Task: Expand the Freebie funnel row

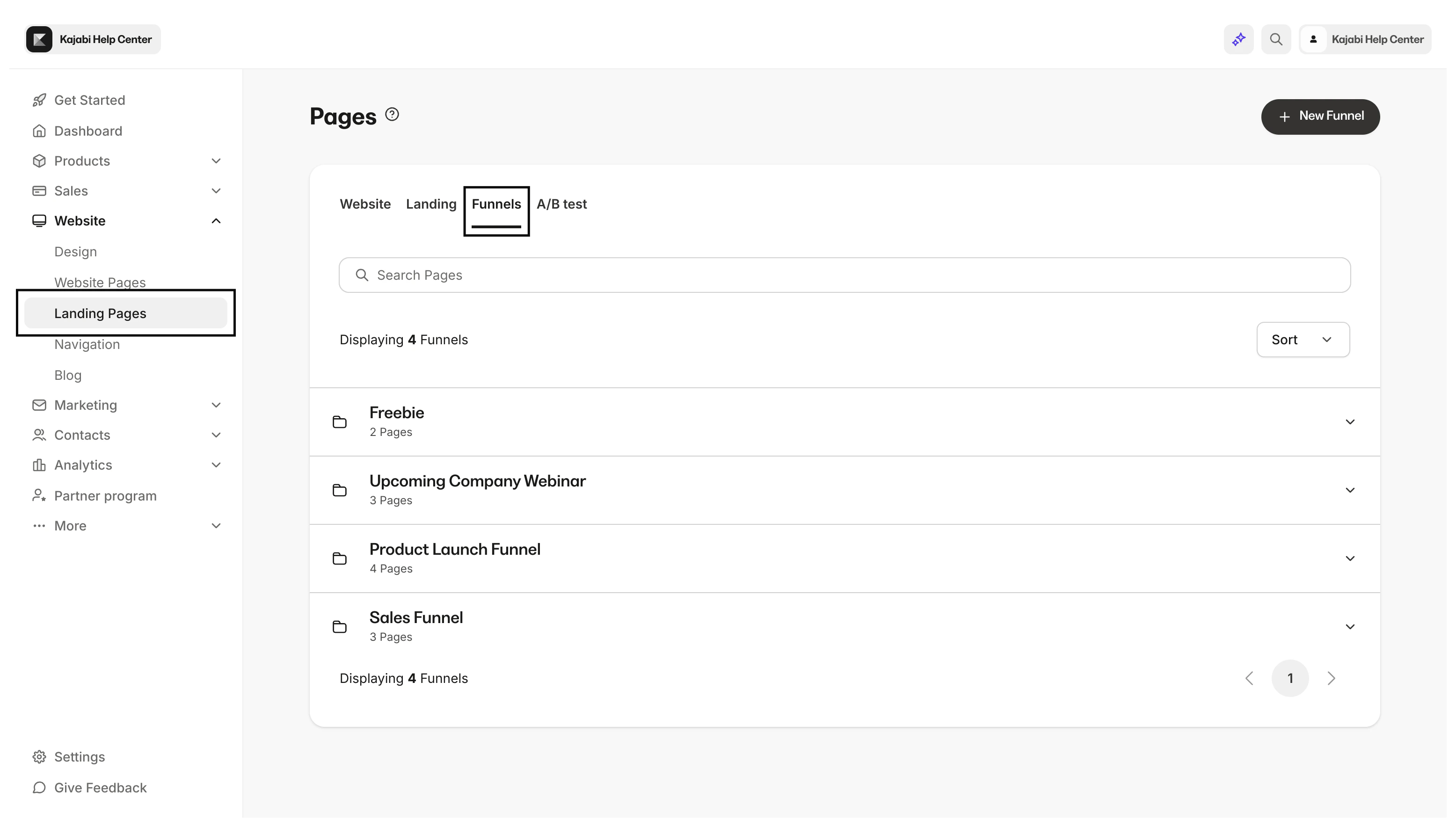Action: click(1350, 421)
